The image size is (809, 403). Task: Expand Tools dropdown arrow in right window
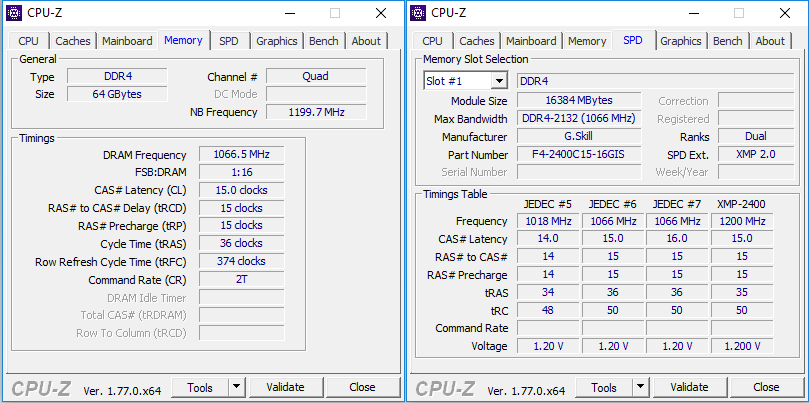point(640,387)
